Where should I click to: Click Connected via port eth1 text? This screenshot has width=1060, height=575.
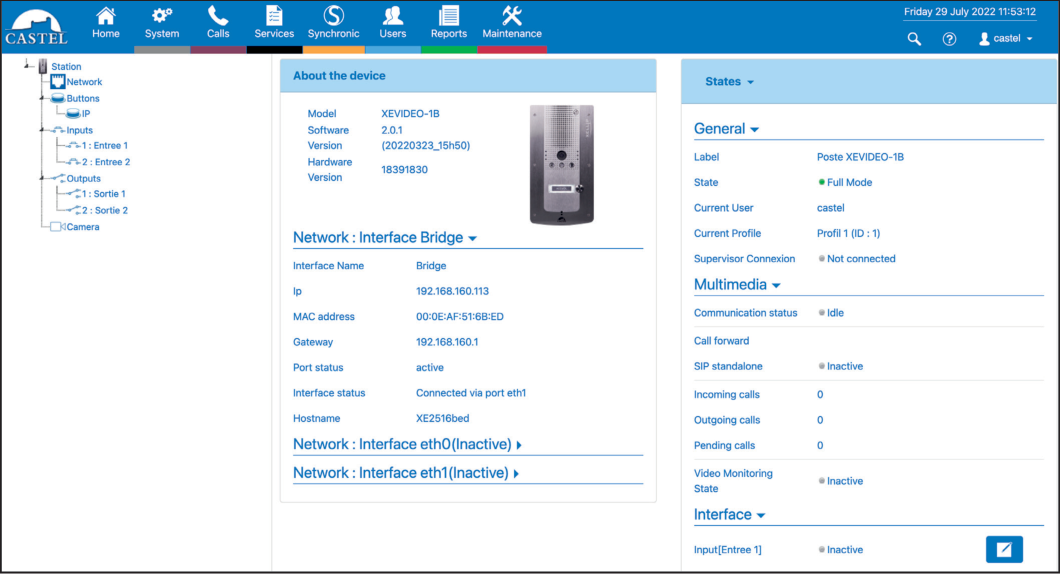471,393
